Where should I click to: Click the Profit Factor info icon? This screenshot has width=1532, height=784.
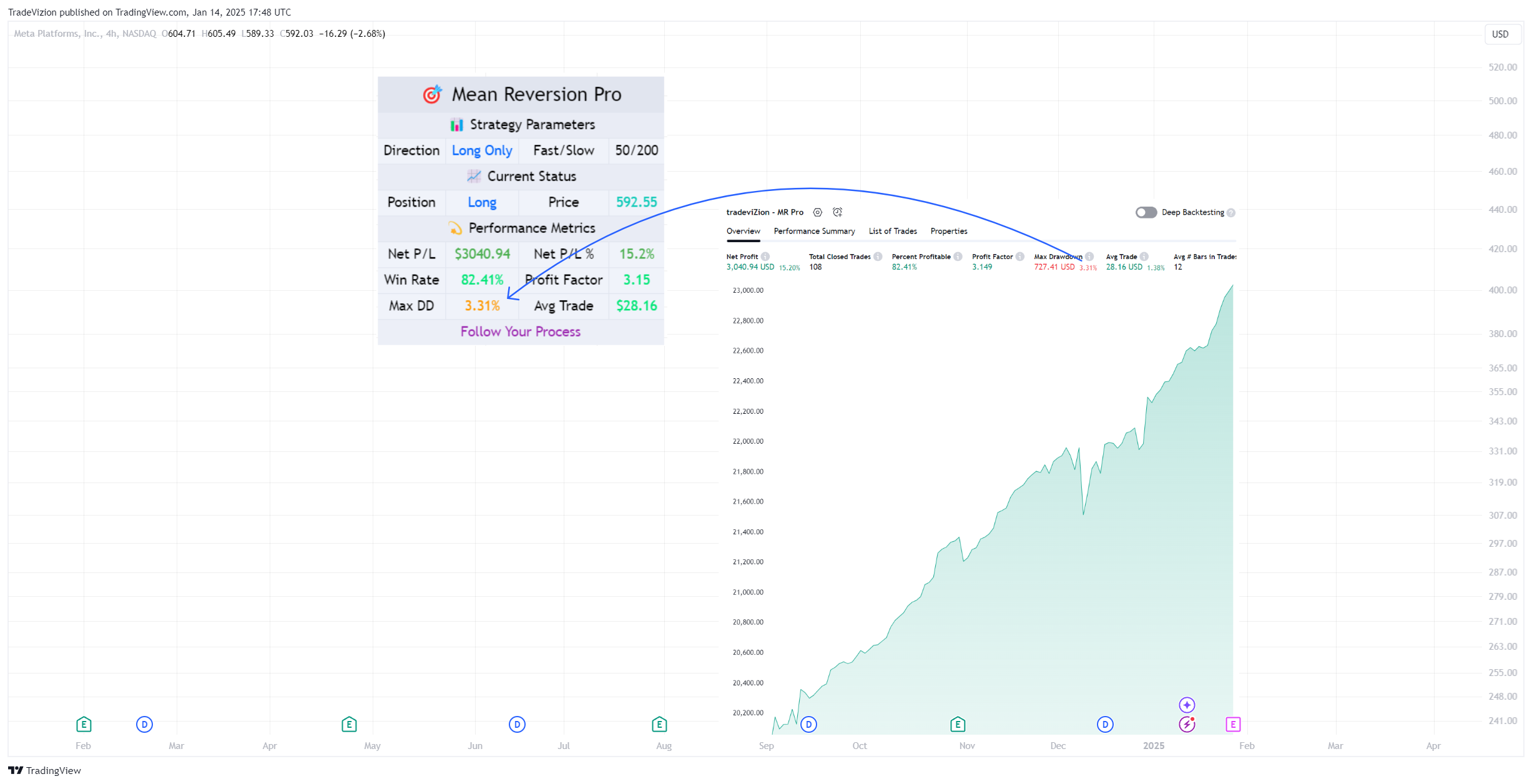1019,257
